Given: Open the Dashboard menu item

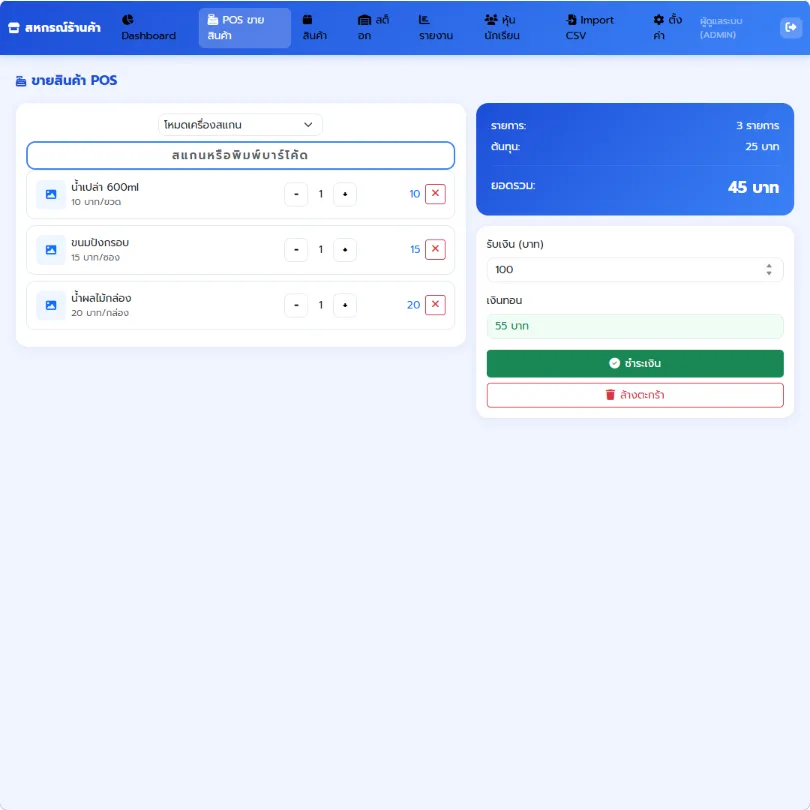Looking at the screenshot, I should coord(149,28).
